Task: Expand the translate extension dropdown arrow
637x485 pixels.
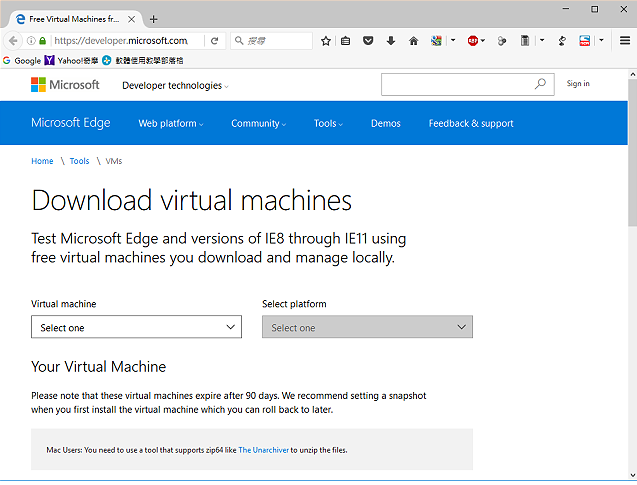Action: [453, 40]
